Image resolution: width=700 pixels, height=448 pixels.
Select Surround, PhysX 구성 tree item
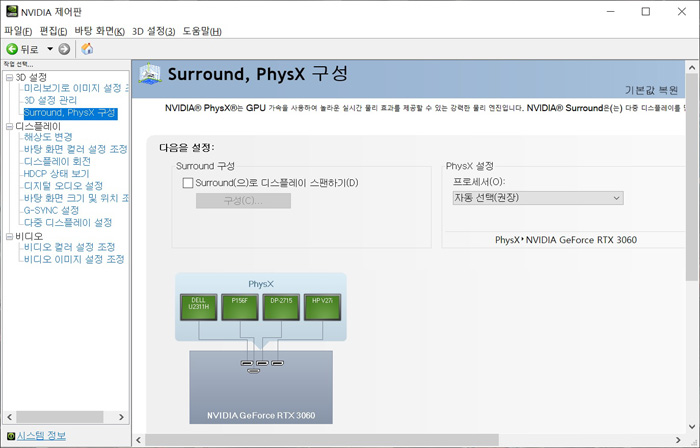coord(70,113)
